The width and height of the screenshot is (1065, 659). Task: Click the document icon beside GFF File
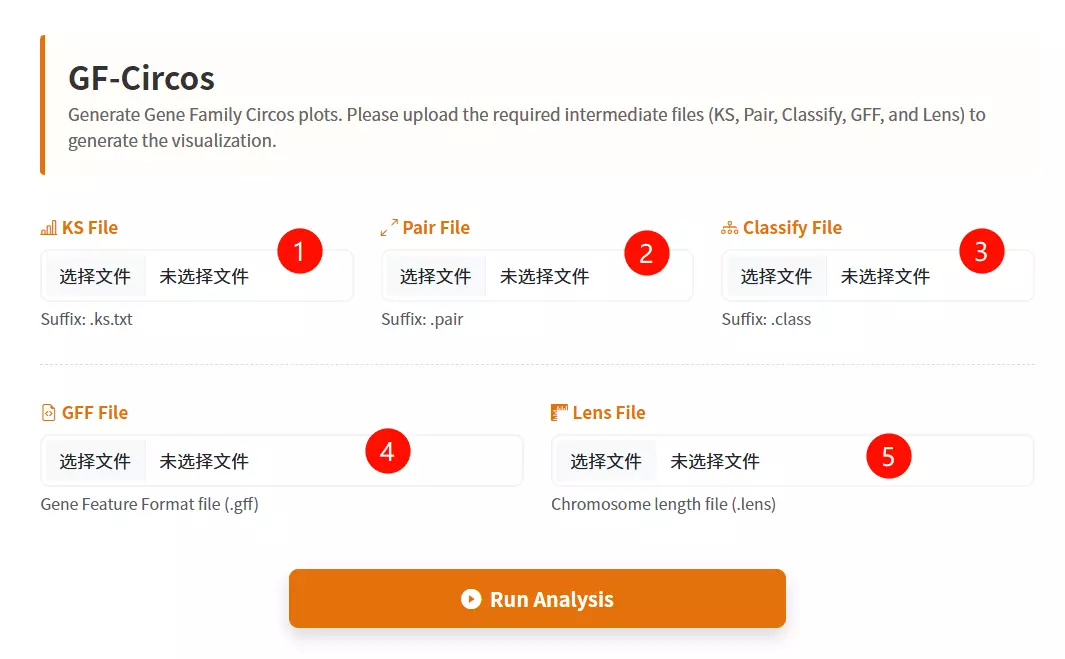(x=48, y=413)
